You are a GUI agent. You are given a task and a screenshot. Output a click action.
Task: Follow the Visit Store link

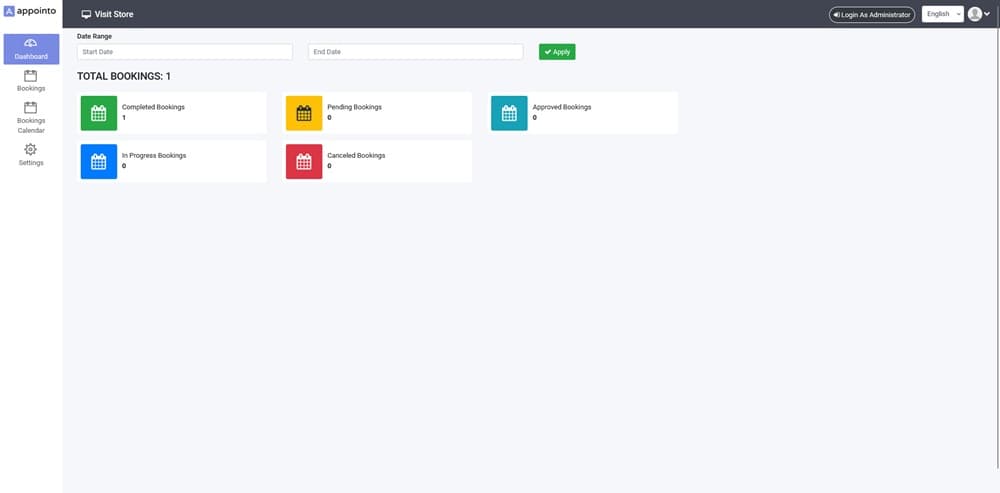(113, 15)
